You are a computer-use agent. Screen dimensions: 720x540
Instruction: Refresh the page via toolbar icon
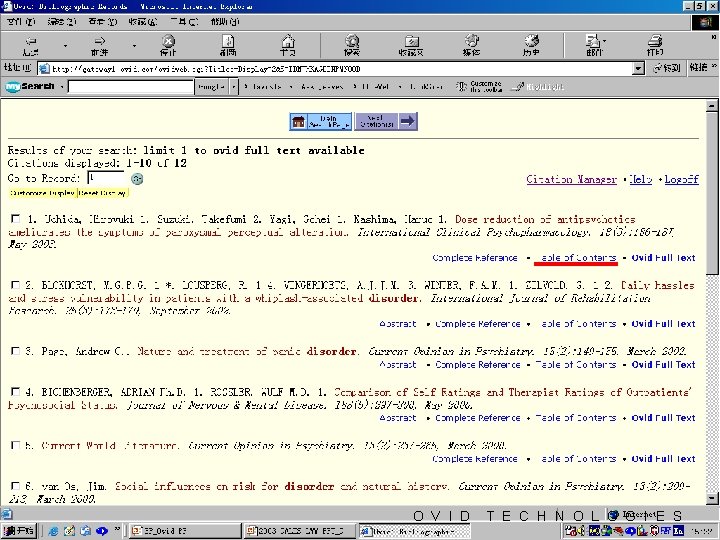[x=228, y=45]
